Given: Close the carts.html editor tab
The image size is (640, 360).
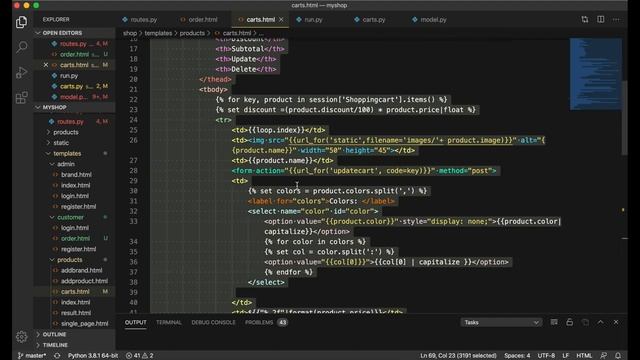Looking at the screenshot, I should click(281, 20).
